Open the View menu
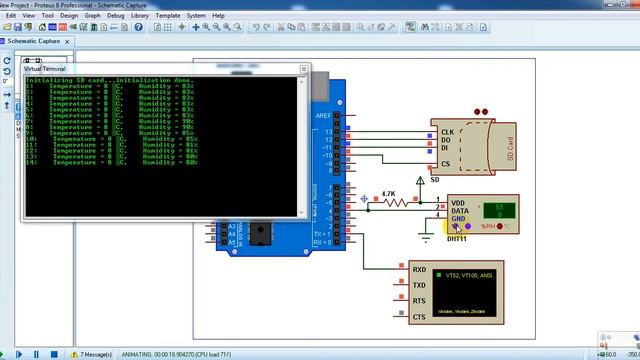Screen dimensions: 640x360 tap(29, 16)
